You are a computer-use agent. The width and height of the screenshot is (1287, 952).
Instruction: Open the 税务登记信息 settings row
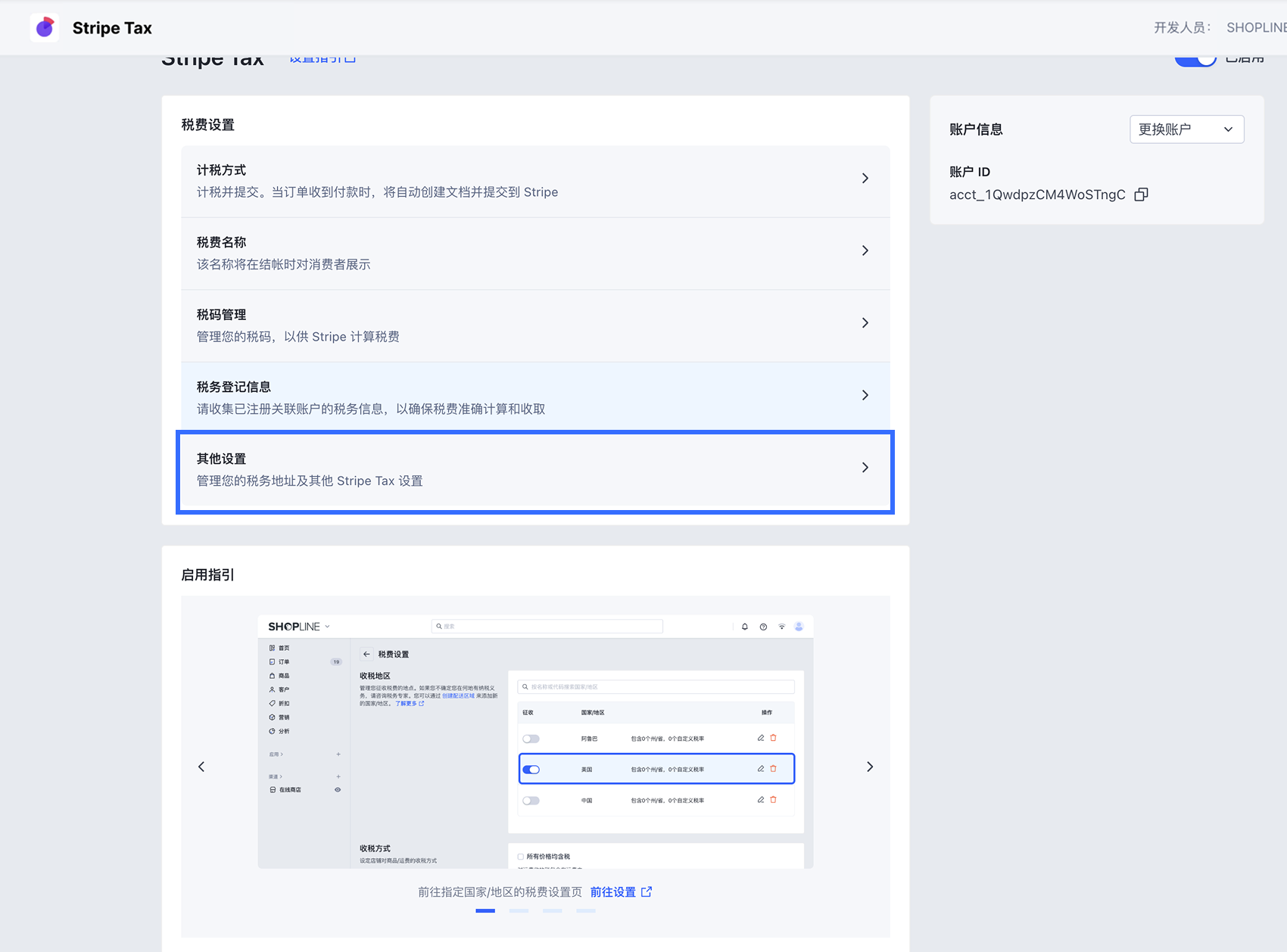click(535, 398)
